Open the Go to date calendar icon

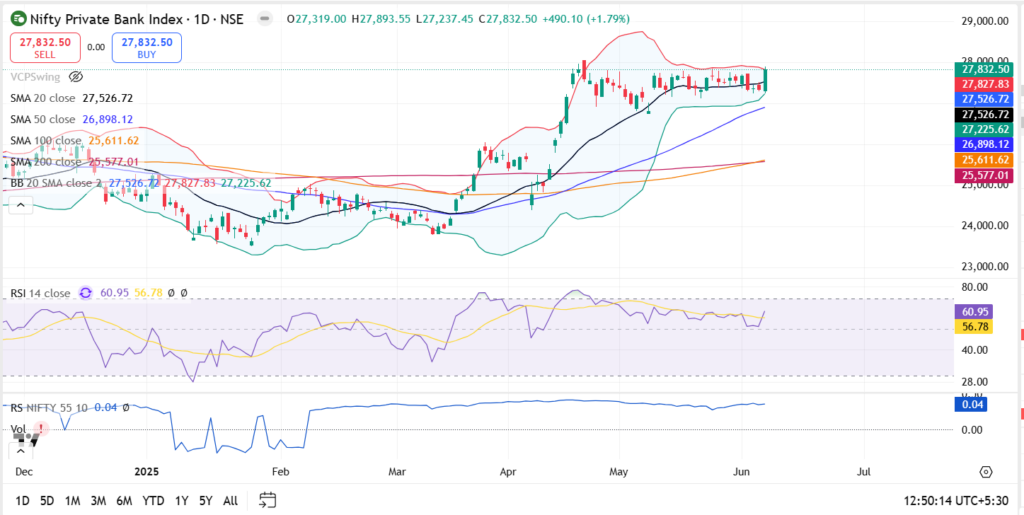[x=267, y=500]
